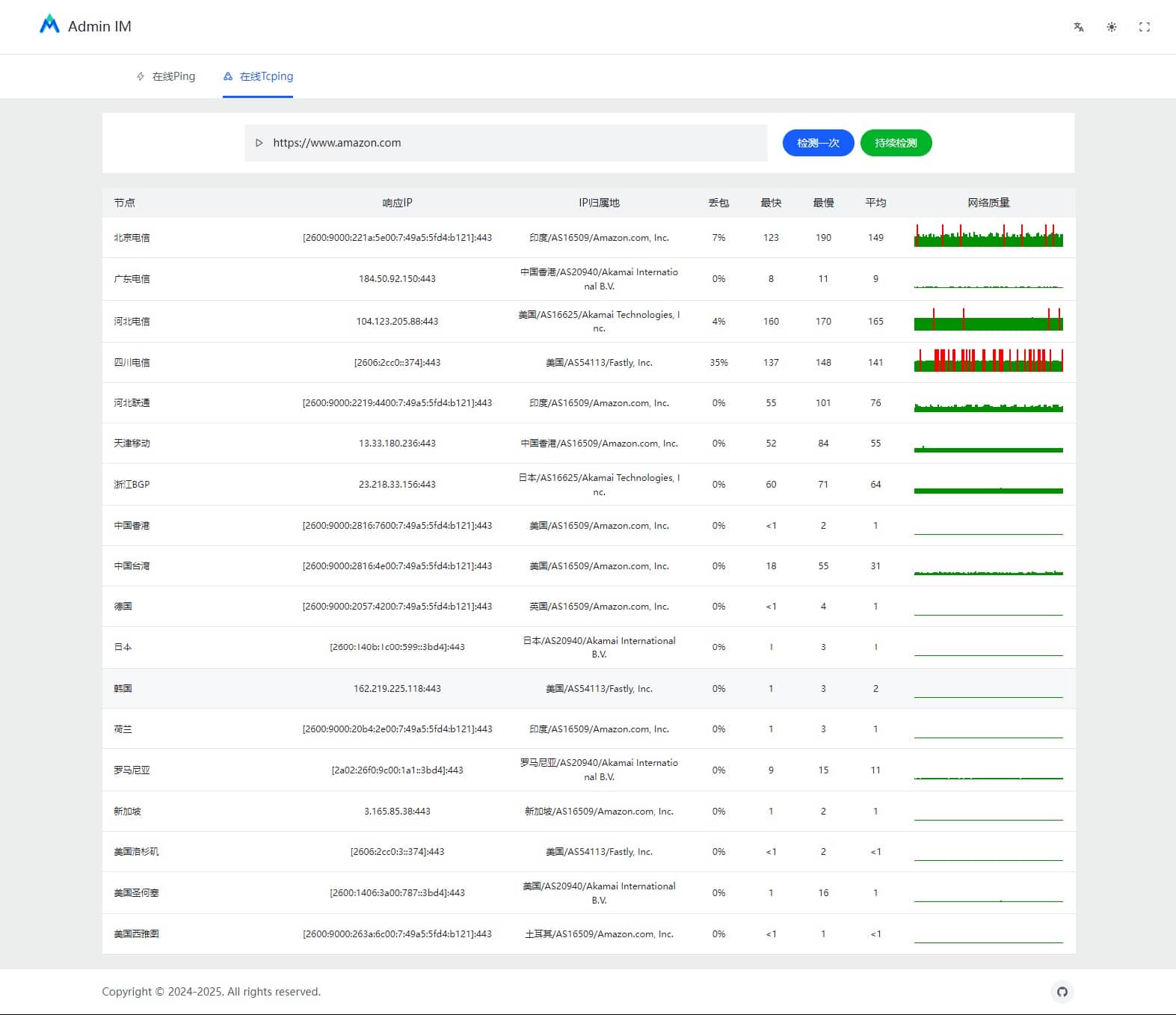Start continuous testing with 持续检测 button
This screenshot has width=1176, height=1015.
pyautogui.click(x=896, y=143)
